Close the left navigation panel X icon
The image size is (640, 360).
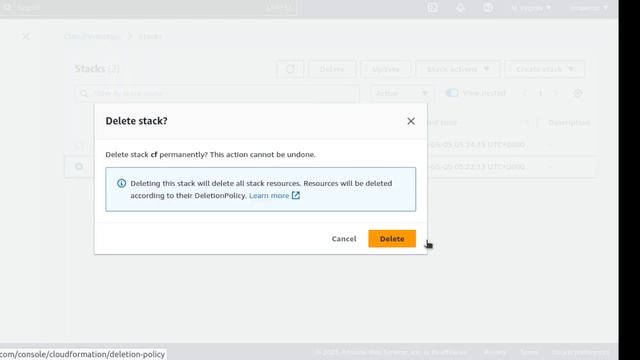click(25, 36)
